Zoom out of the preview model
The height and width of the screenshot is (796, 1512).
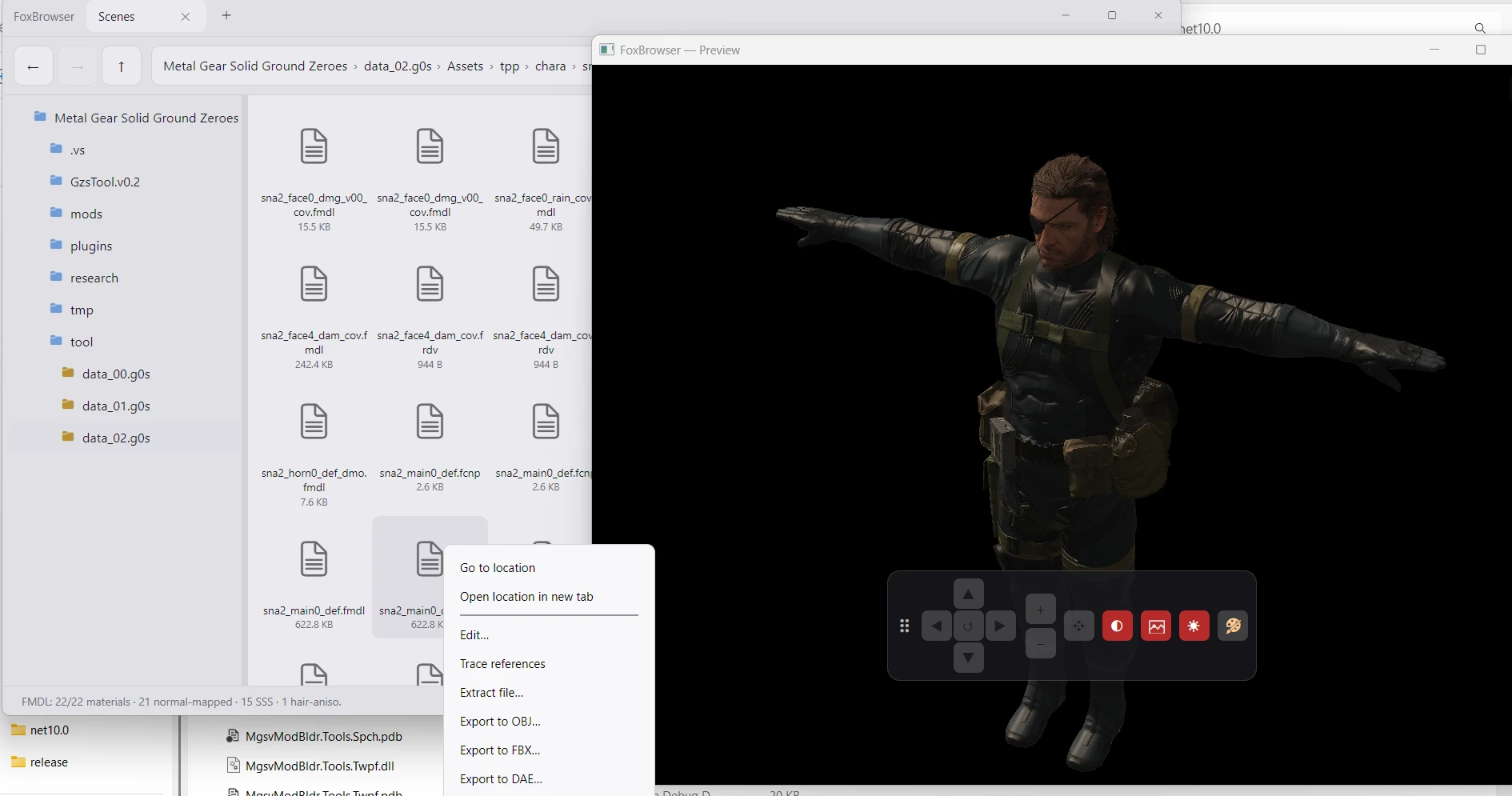tap(1040, 643)
